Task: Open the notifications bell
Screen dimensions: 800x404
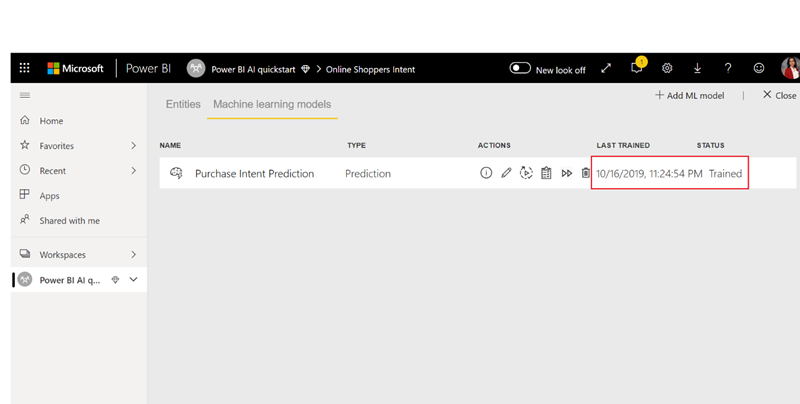Action: (x=636, y=69)
